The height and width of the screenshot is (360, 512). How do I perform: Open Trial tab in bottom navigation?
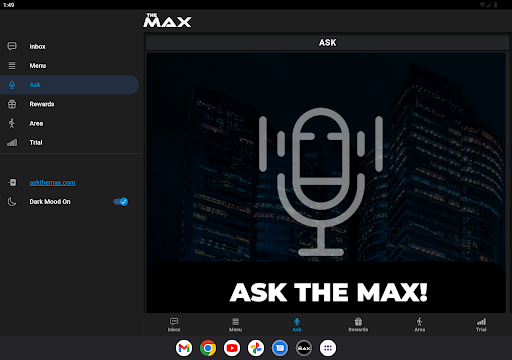481,325
